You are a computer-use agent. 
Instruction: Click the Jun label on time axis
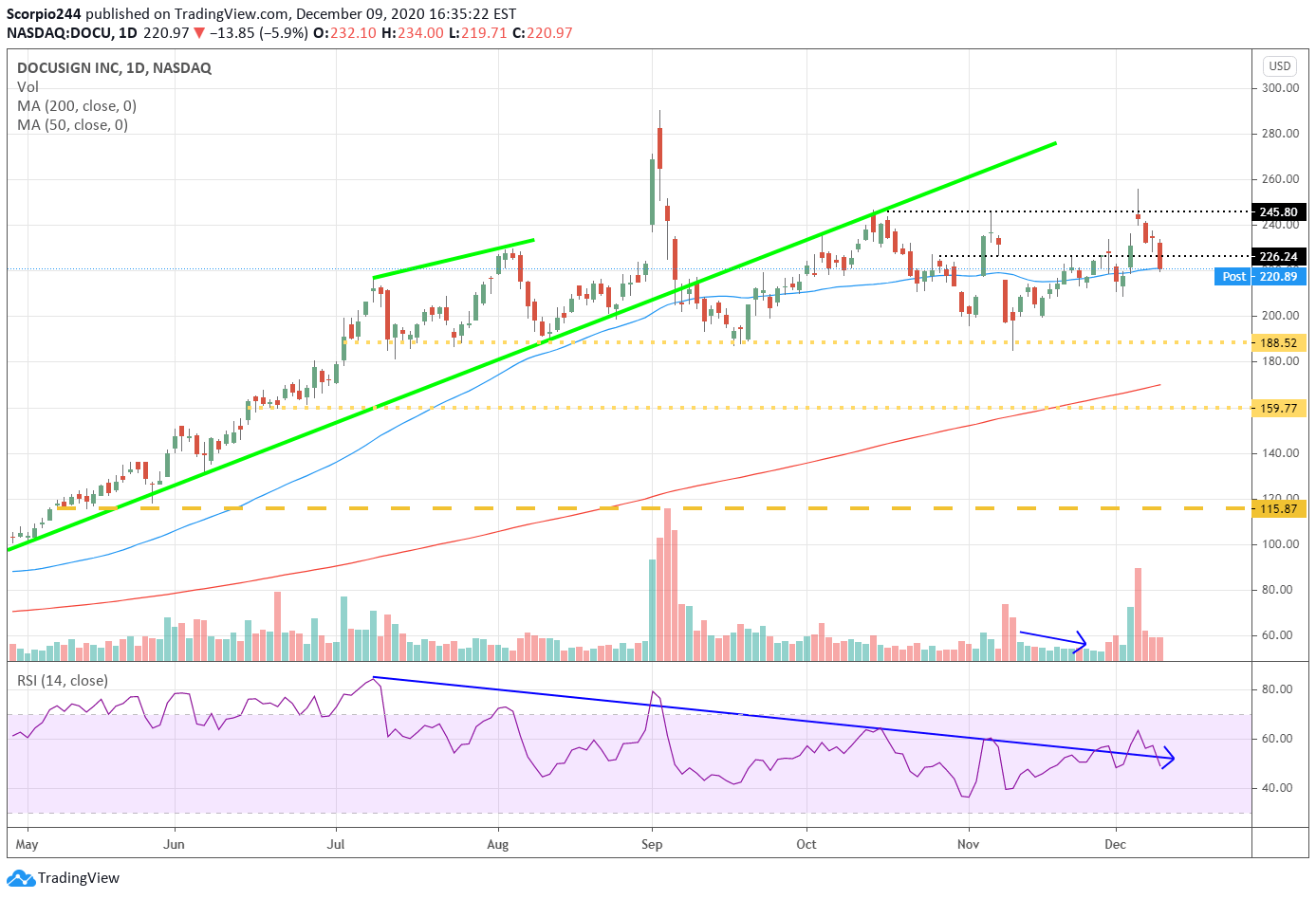(x=174, y=844)
